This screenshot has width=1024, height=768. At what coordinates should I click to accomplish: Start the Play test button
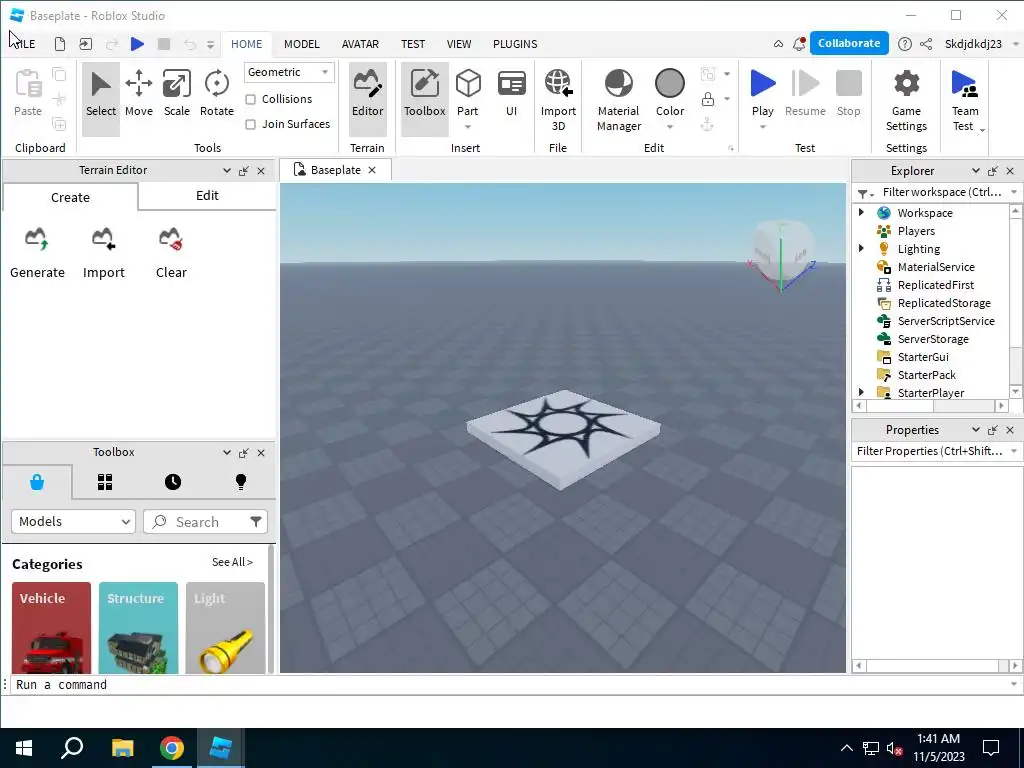click(x=762, y=91)
